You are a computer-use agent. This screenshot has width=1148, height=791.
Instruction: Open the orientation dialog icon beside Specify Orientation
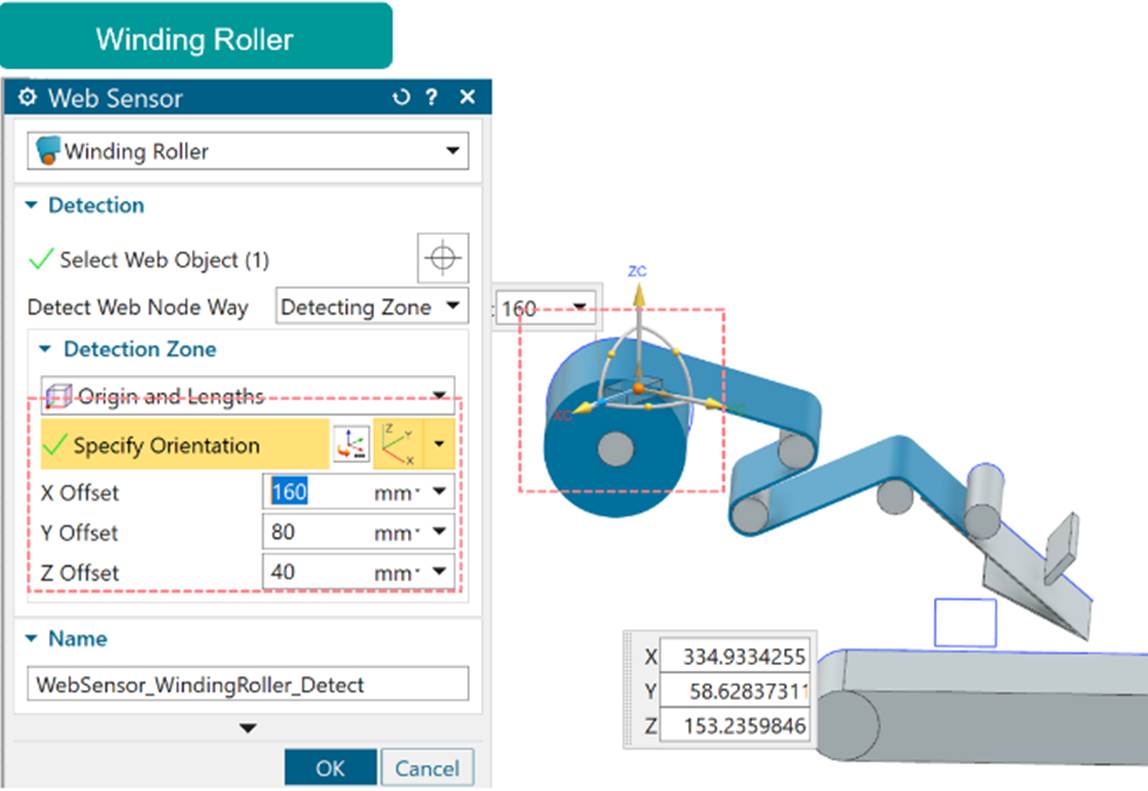[350, 445]
